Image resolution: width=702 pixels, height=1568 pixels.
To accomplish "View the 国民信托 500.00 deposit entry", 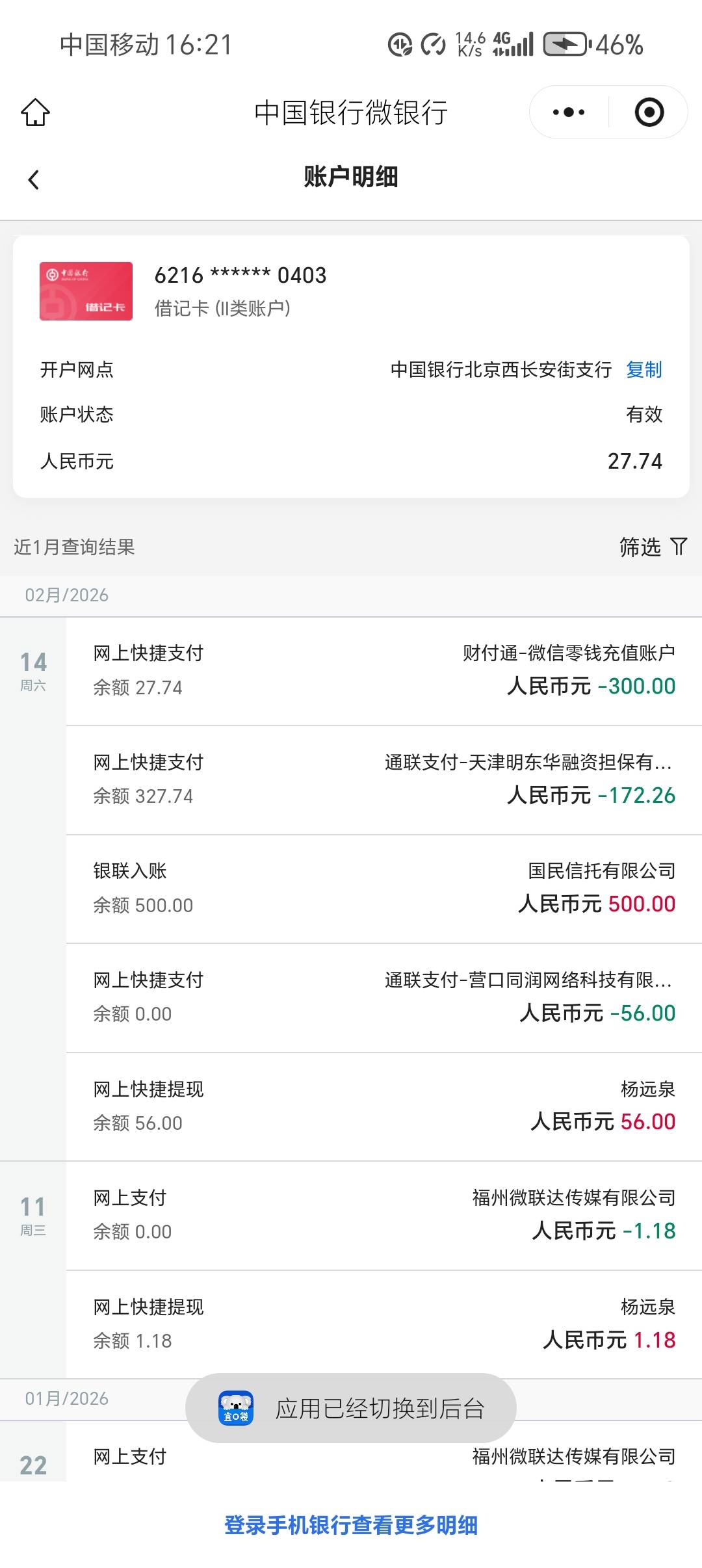I will coord(383,889).
